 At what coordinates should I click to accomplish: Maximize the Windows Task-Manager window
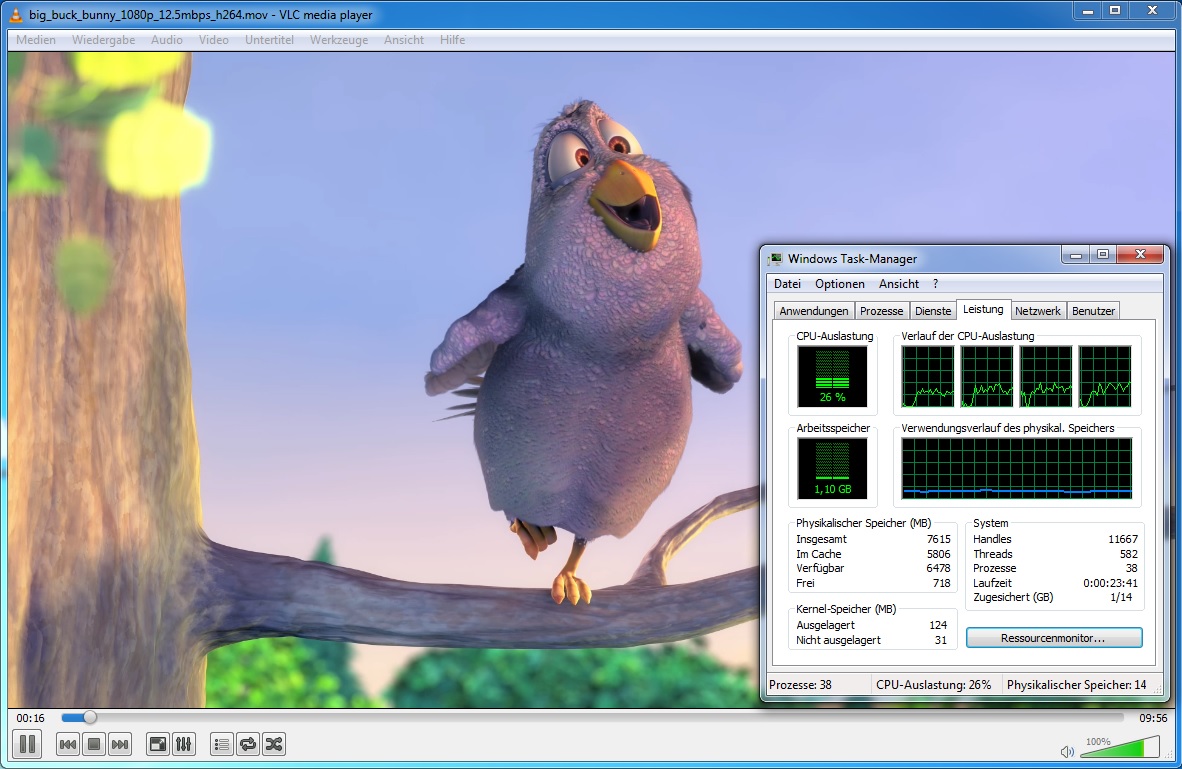coord(1103,255)
